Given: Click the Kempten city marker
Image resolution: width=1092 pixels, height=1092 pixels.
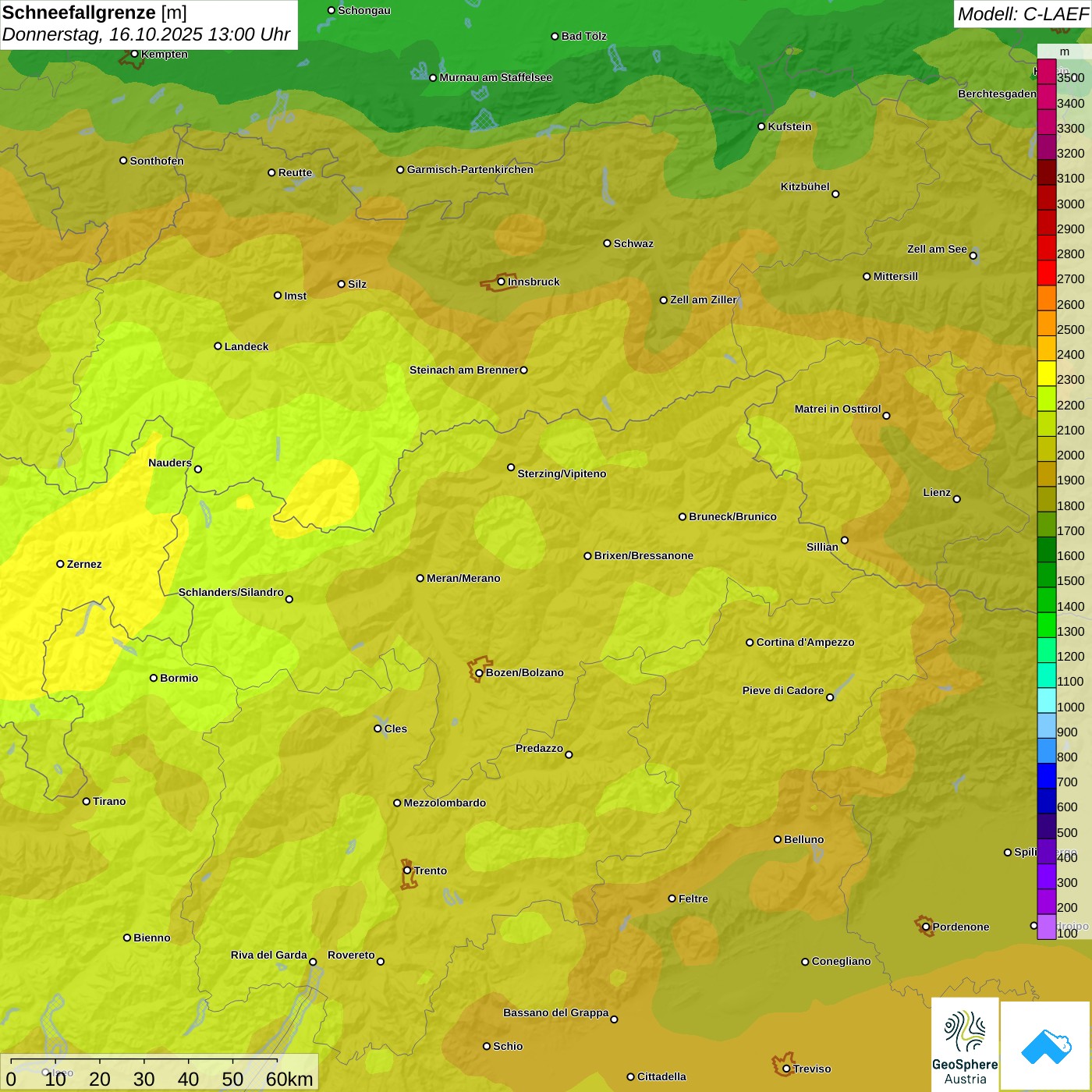Looking at the screenshot, I should [134, 54].
